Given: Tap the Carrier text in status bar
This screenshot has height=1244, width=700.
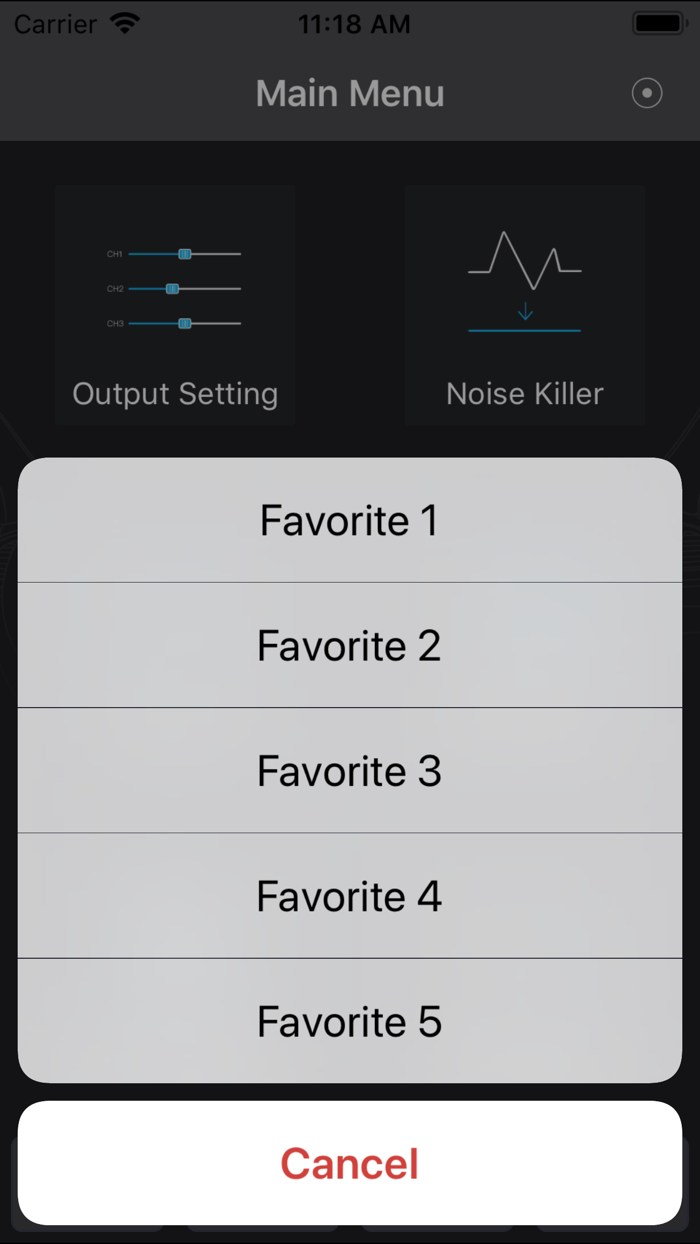Looking at the screenshot, I should coord(55,24).
